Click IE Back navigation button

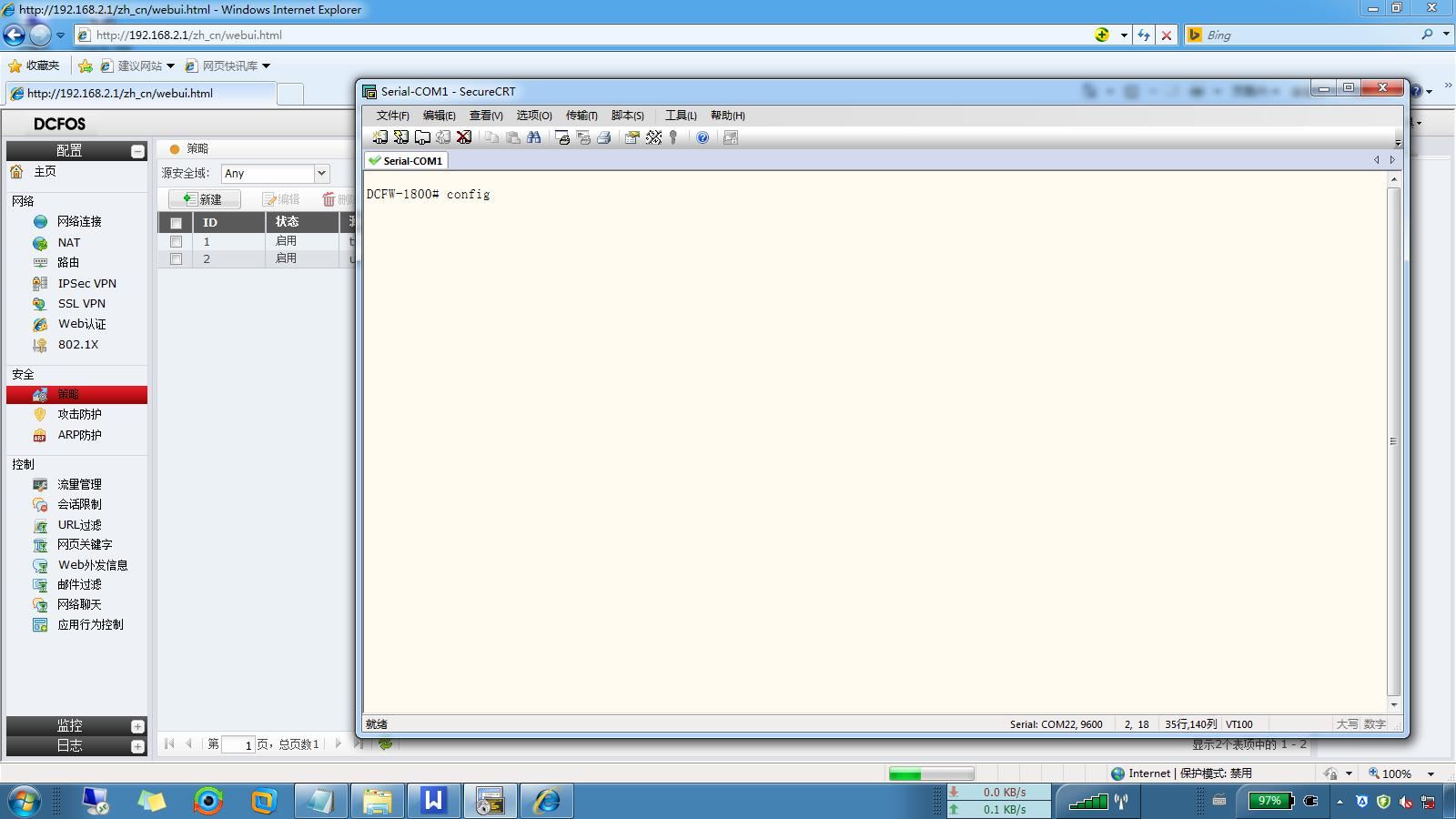pos(15,35)
